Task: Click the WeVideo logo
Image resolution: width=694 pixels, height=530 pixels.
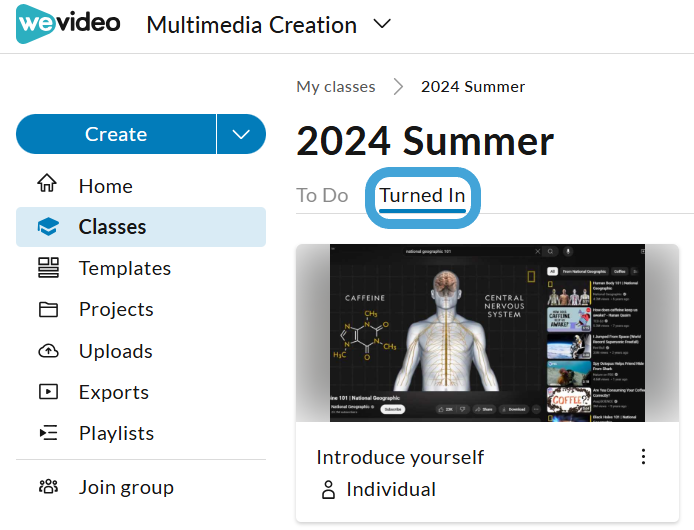Action: [68, 24]
